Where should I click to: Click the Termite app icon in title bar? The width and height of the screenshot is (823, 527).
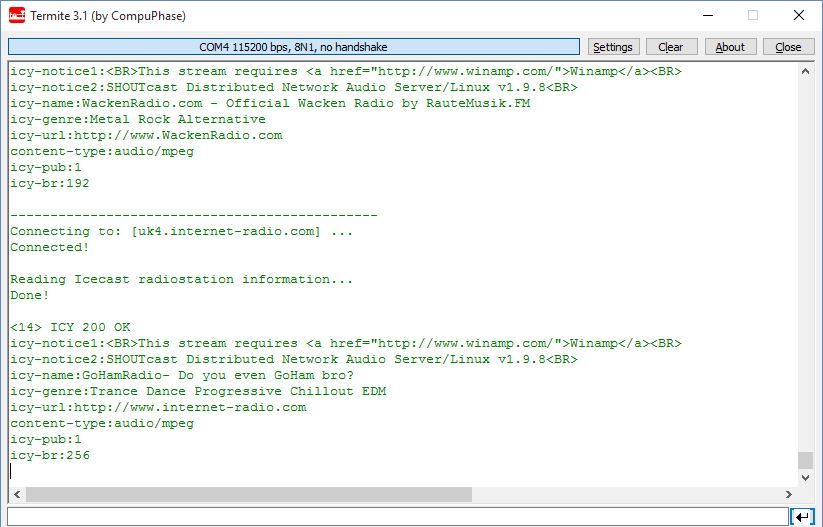tap(16, 16)
